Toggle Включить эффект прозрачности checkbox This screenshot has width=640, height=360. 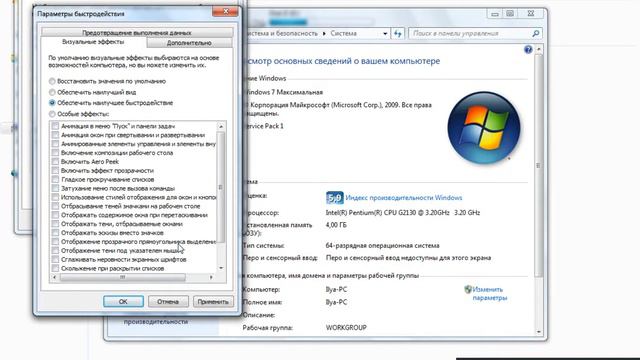(x=55, y=171)
